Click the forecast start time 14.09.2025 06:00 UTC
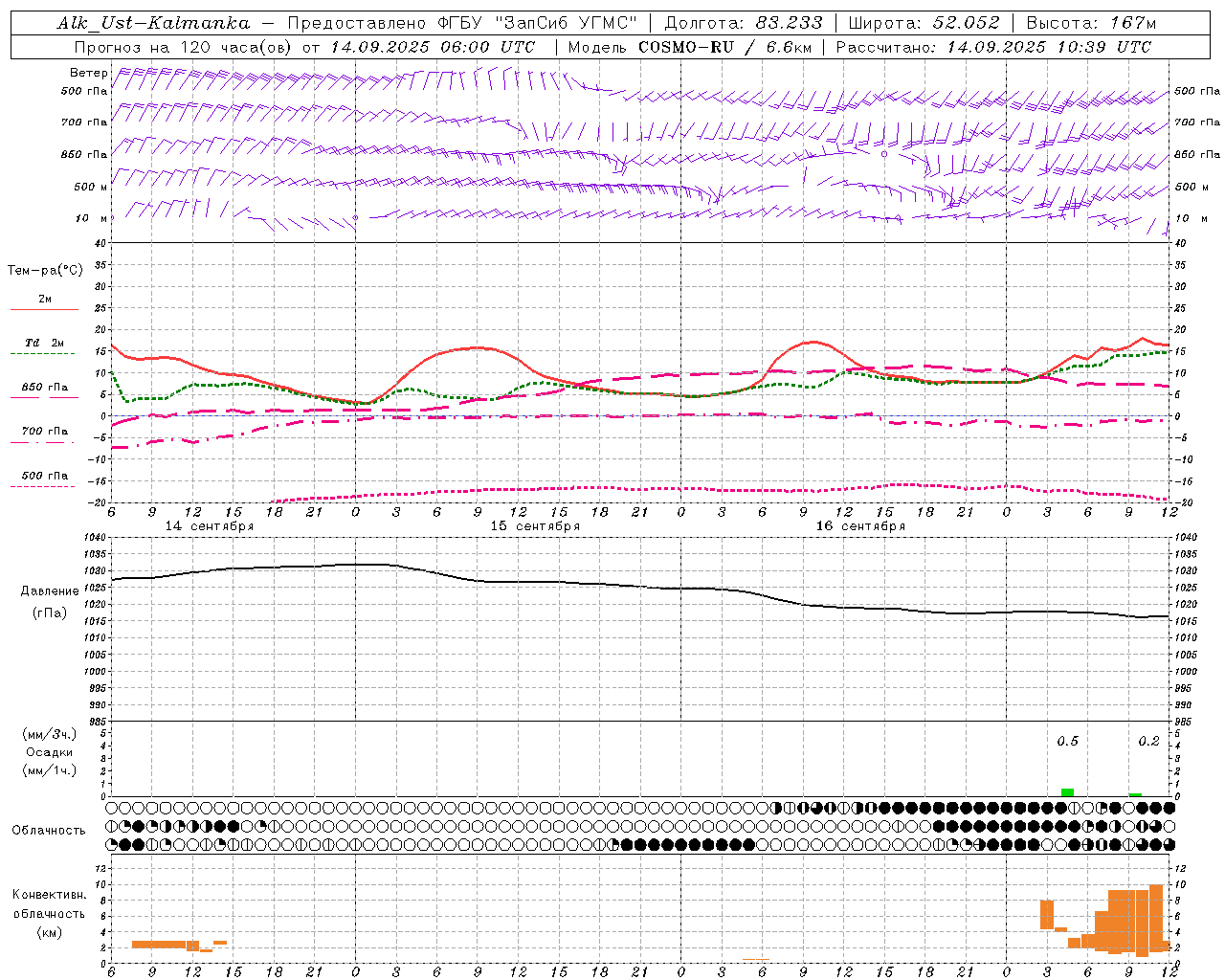The width and height of the screenshot is (1225, 980). point(433,47)
